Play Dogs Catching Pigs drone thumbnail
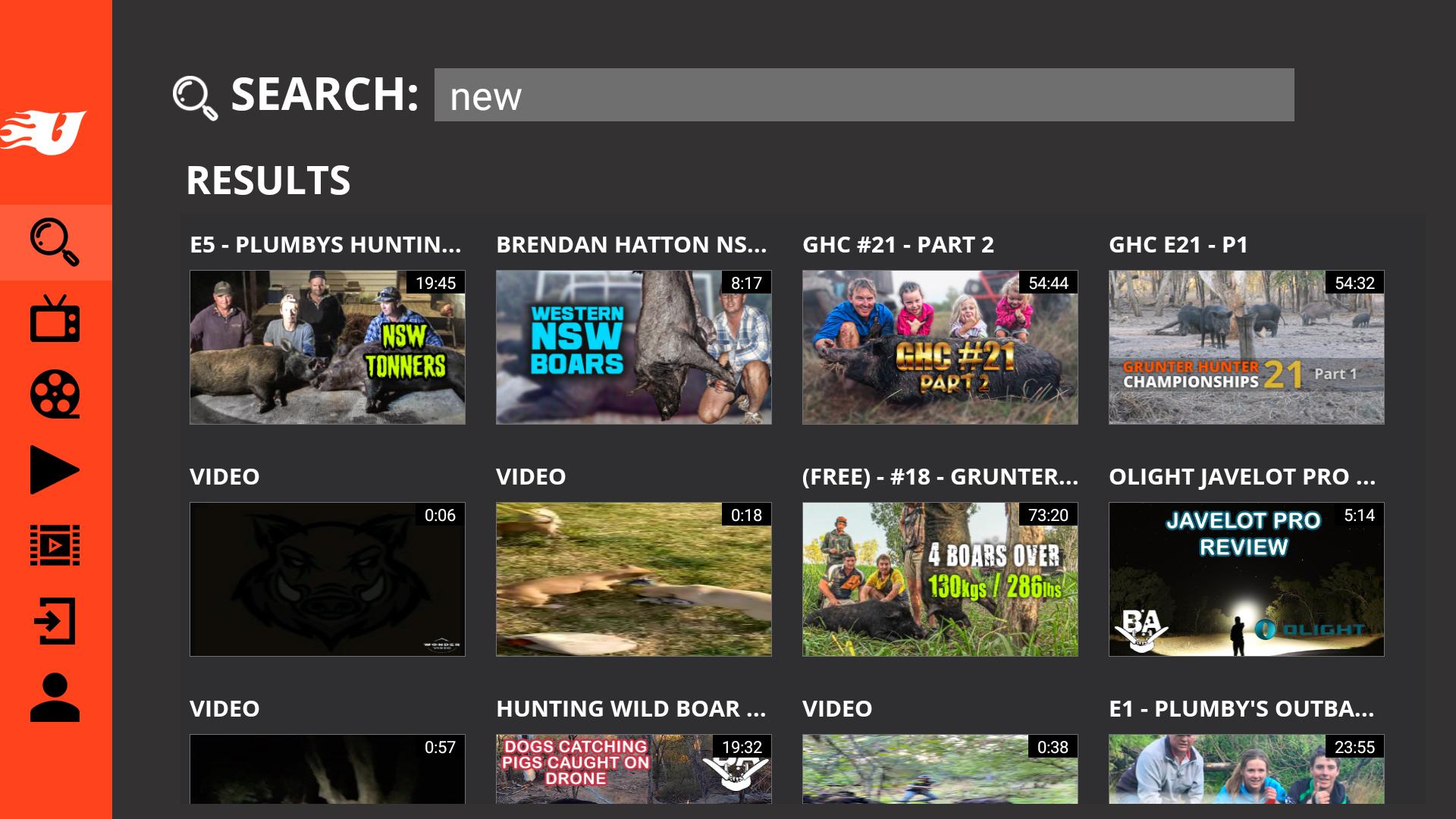This screenshot has height=819, width=1456. point(634,769)
